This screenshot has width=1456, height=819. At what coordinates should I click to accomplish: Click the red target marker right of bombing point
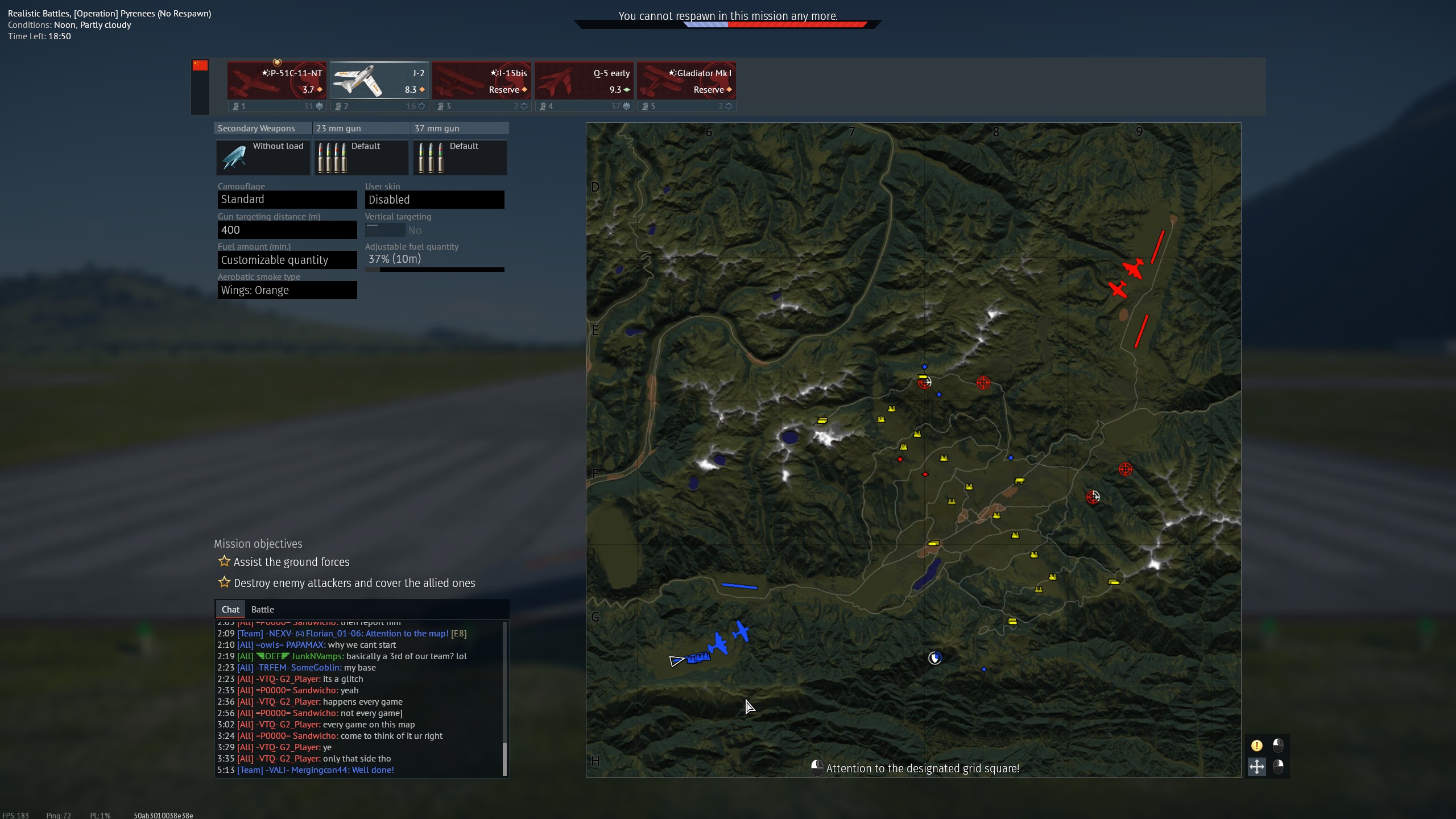(x=983, y=383)
